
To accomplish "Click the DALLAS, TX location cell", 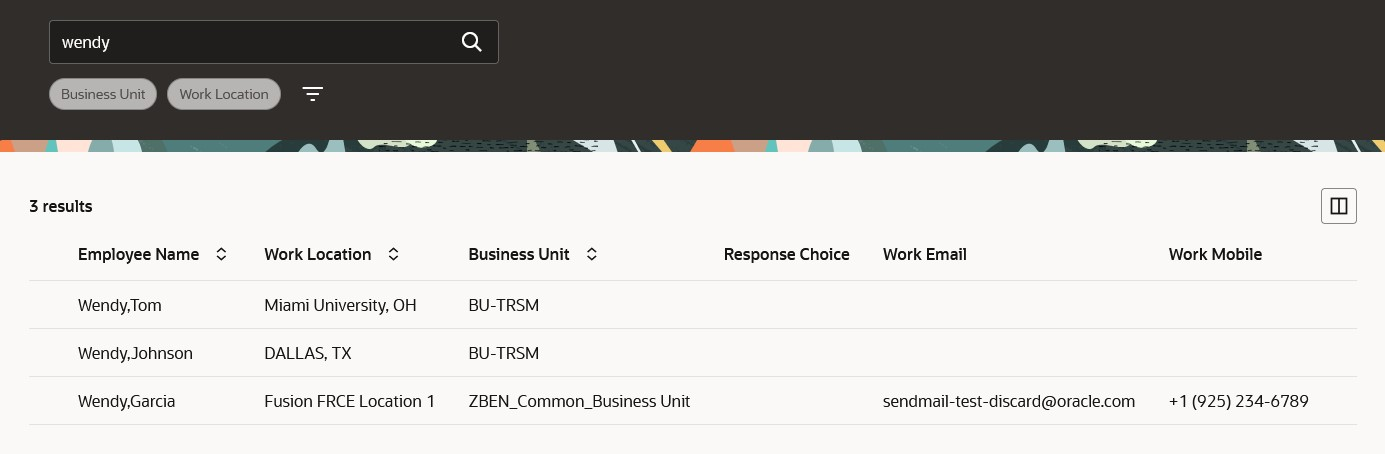I will click(308, 353).
